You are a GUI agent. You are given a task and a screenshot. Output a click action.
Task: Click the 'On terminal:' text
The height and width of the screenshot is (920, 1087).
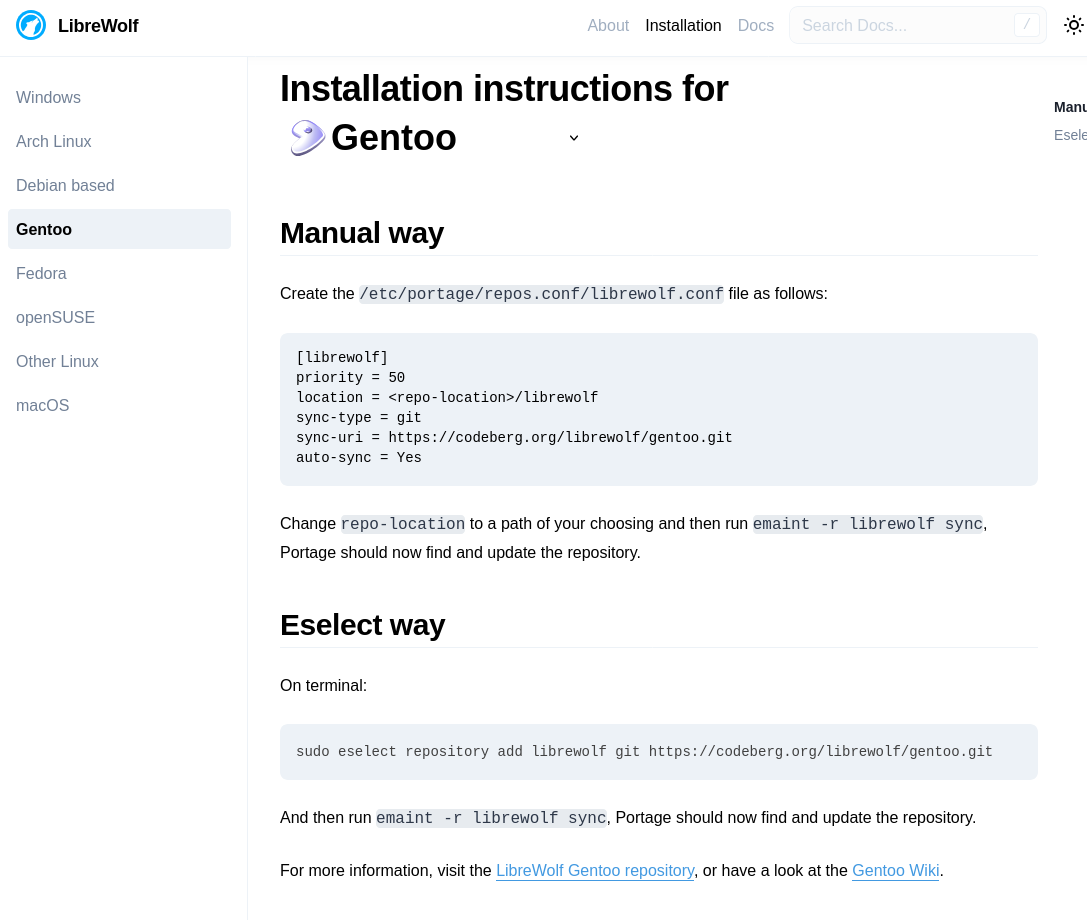[x=323, y=686]
